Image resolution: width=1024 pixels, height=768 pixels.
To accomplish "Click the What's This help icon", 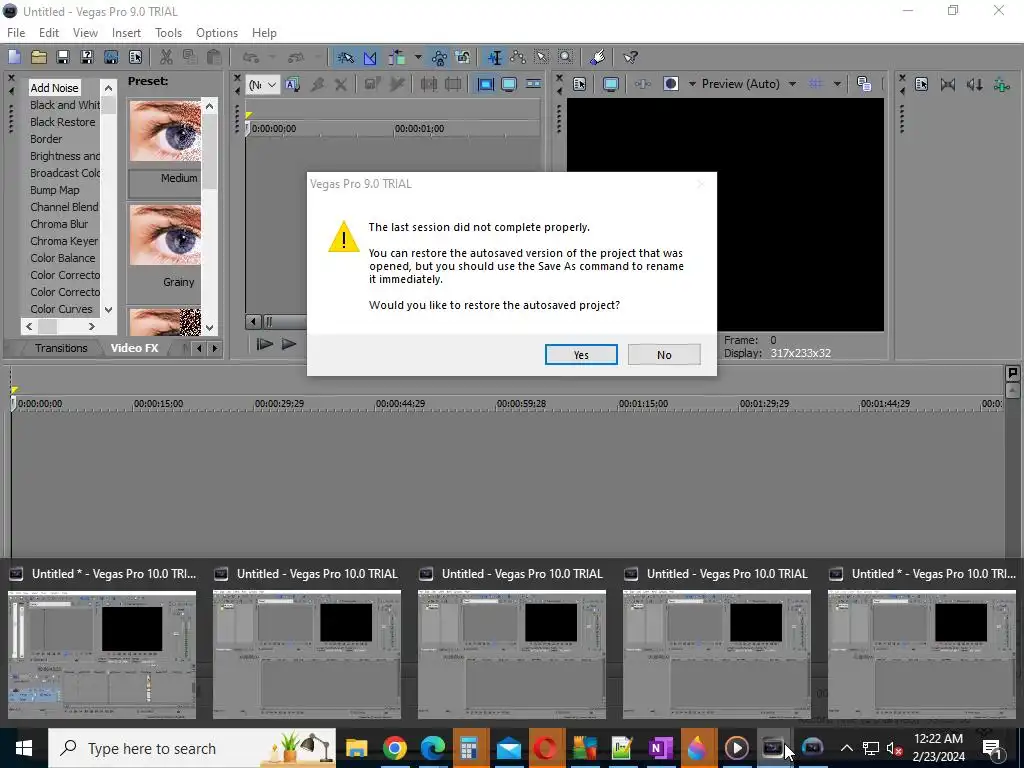I will pos(630,57).
